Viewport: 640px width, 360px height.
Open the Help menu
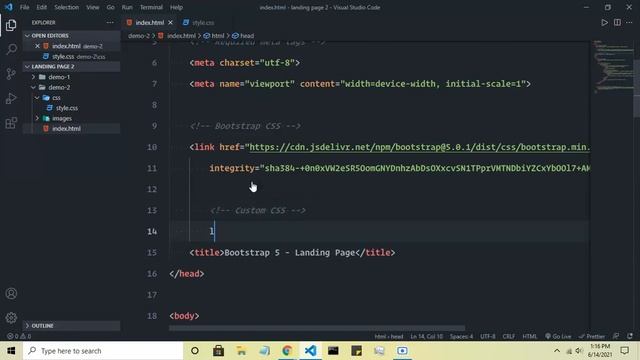coord(176,7)
